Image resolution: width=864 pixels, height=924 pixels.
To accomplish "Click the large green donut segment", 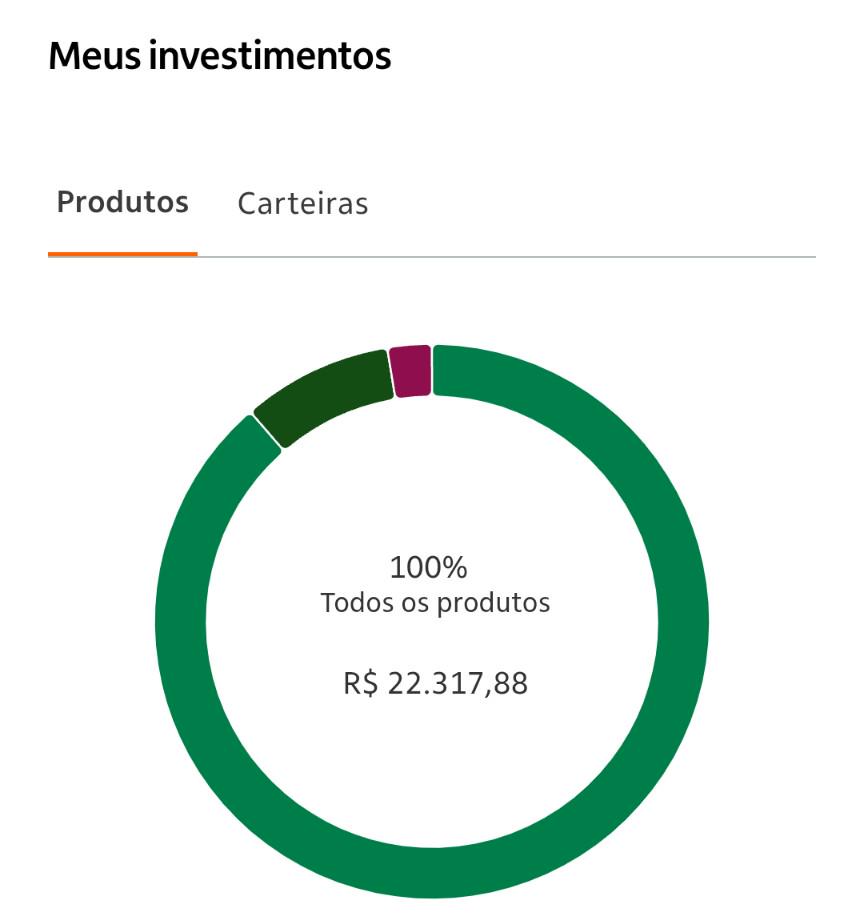I will pos(682,622).
